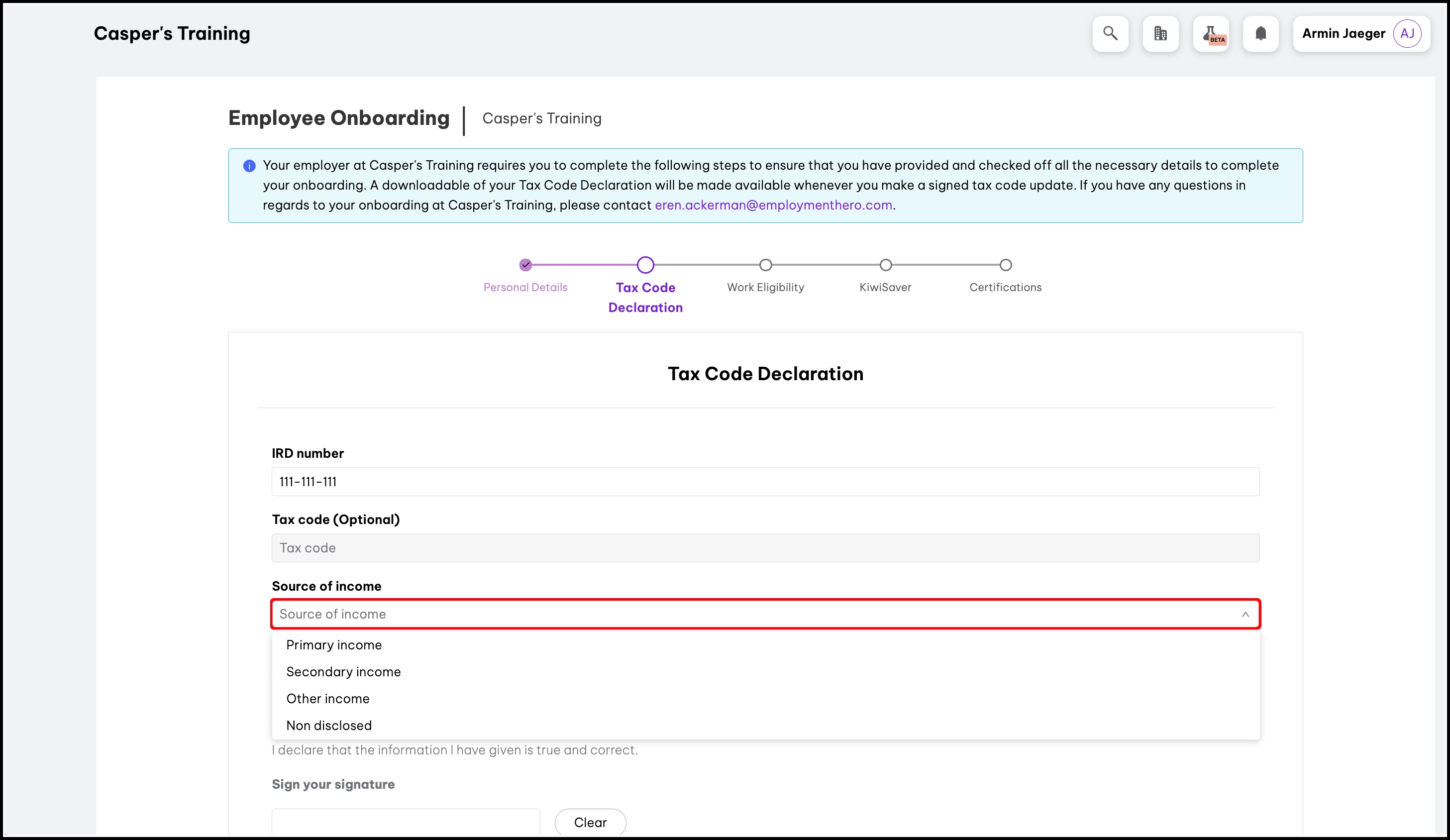This screenshot has height=840, width=1450.
Task: Open the organisation building icon
Action: pyautogui.click(x=1160, y=33)
